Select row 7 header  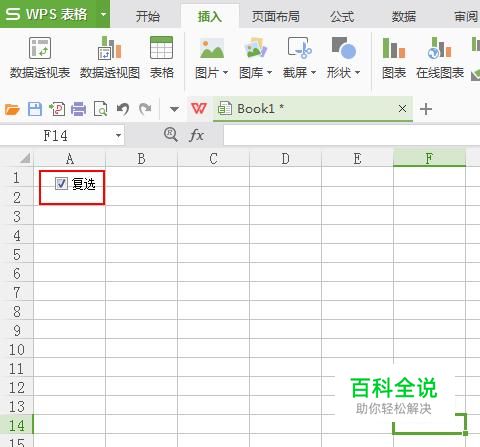[17, 292]
